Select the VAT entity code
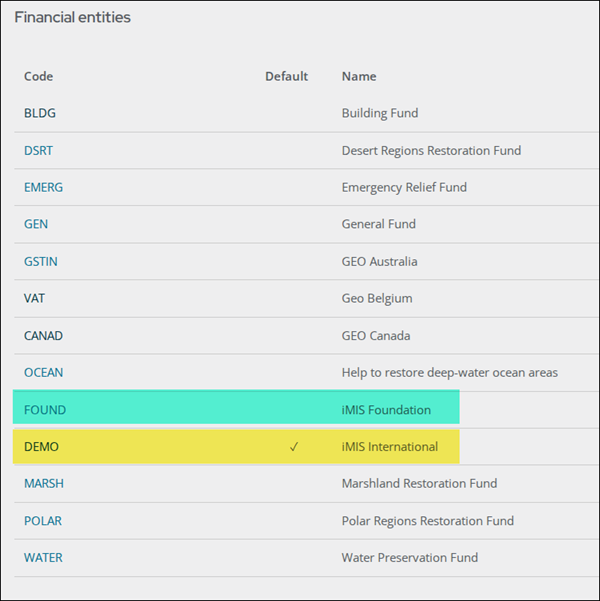Image resolution: width=600 pixels, height=601 pixels. pyautogui.click(x=34, y=298)
